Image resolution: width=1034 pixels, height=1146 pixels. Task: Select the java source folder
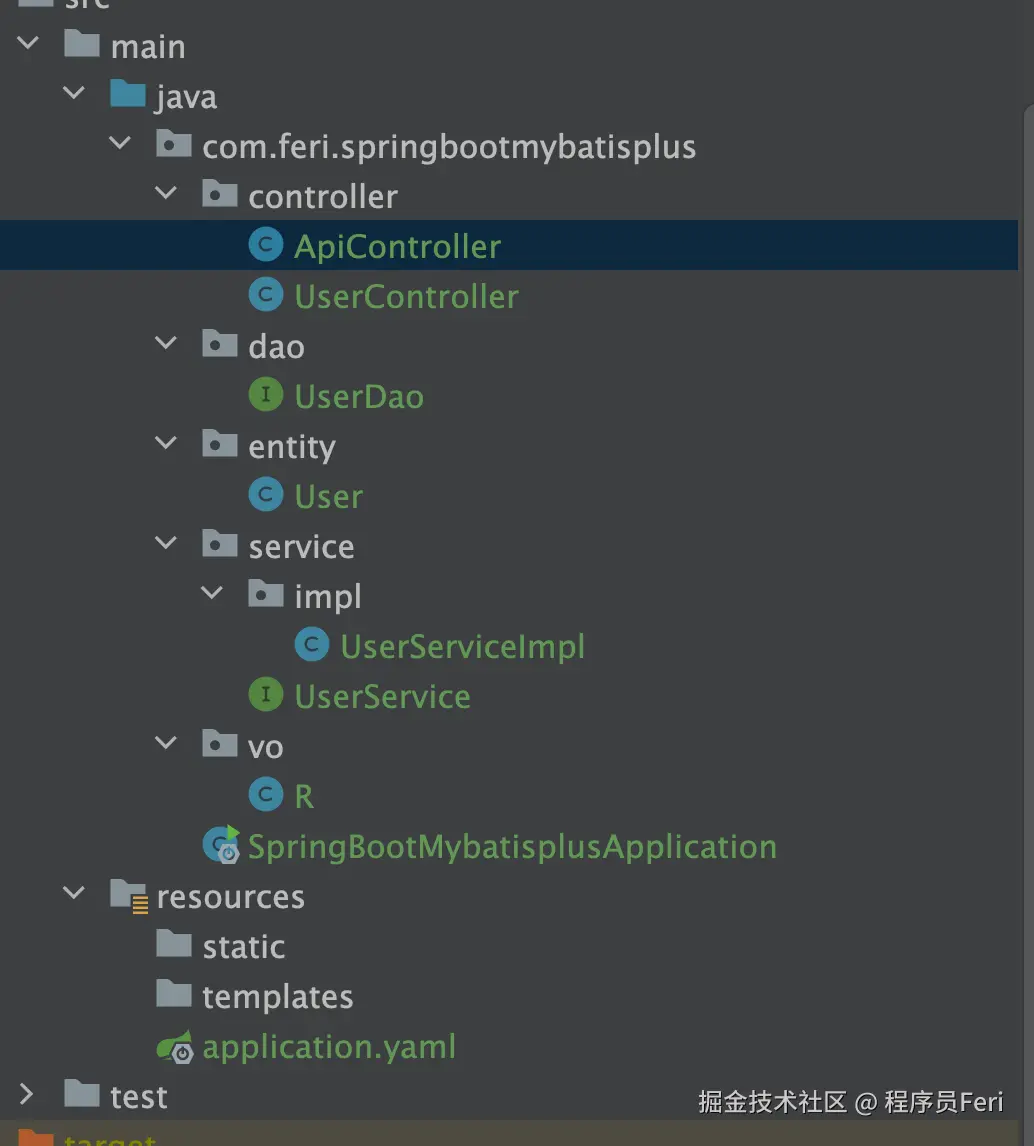186,97
